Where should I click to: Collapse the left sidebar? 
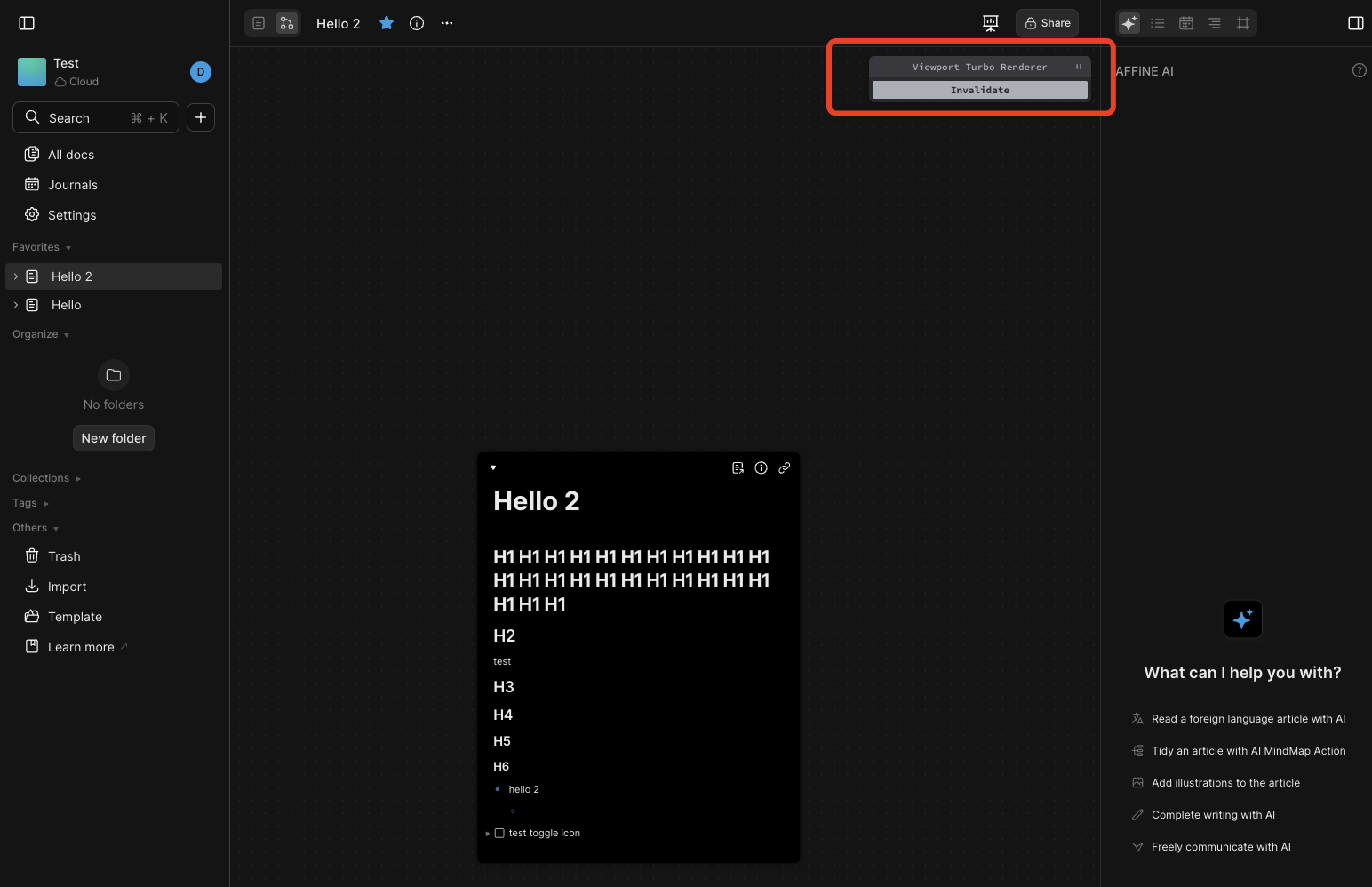pos(27,23)
